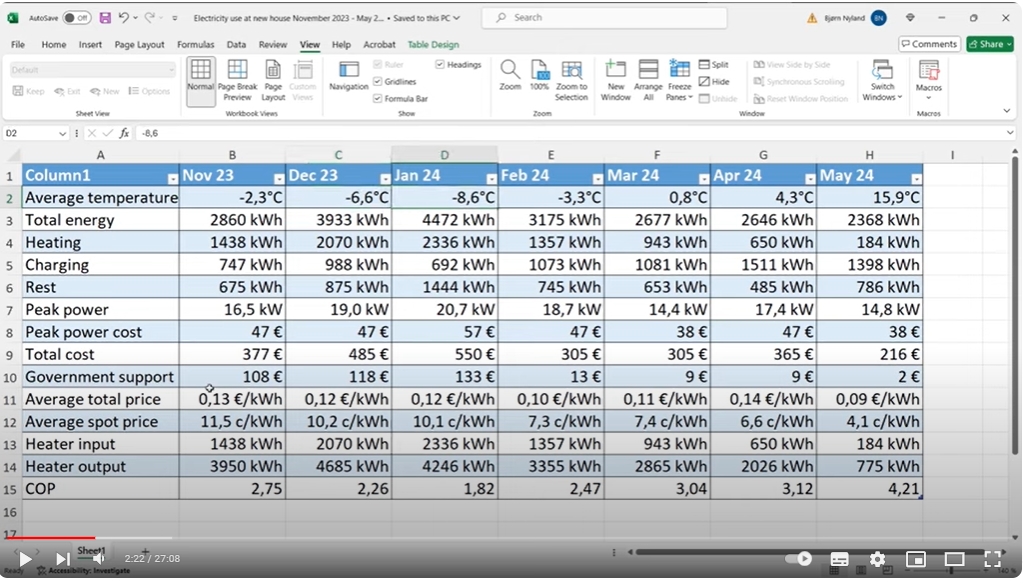Click the Share button
Image resolution: width=1023 pixels, height=583 pixels.
coord(989,44)
